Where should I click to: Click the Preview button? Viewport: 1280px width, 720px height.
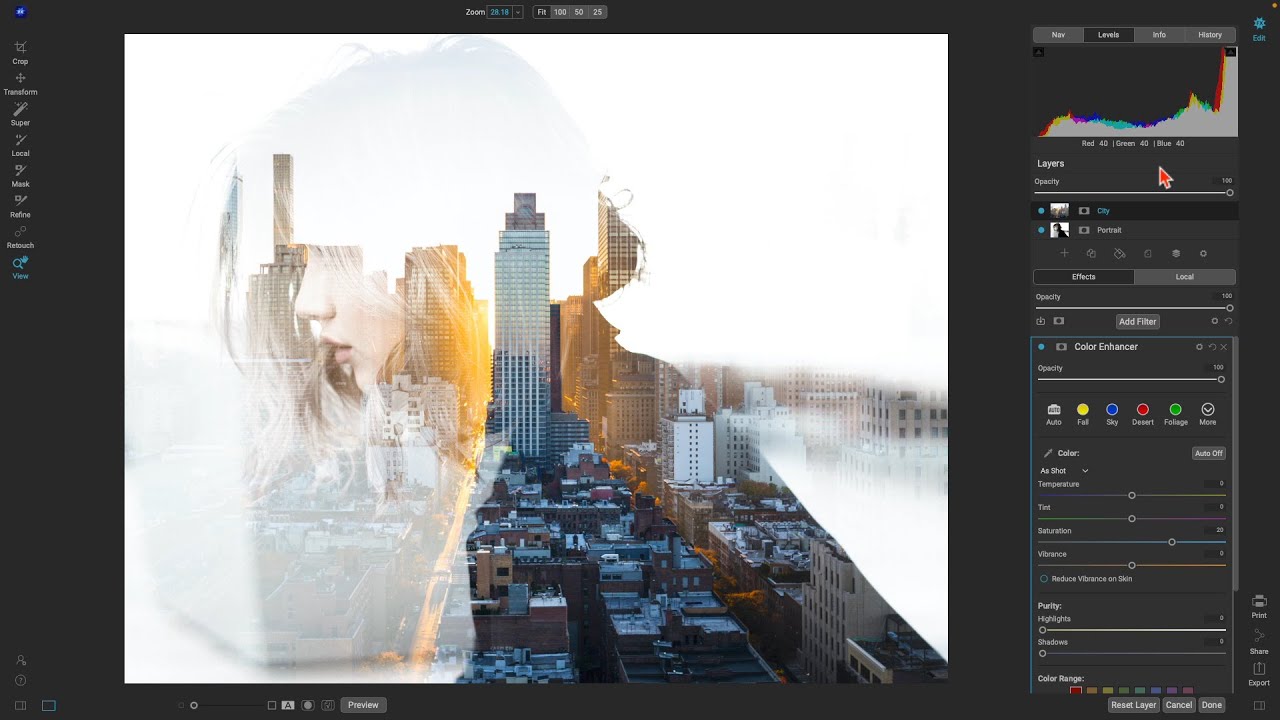(363, 705)
